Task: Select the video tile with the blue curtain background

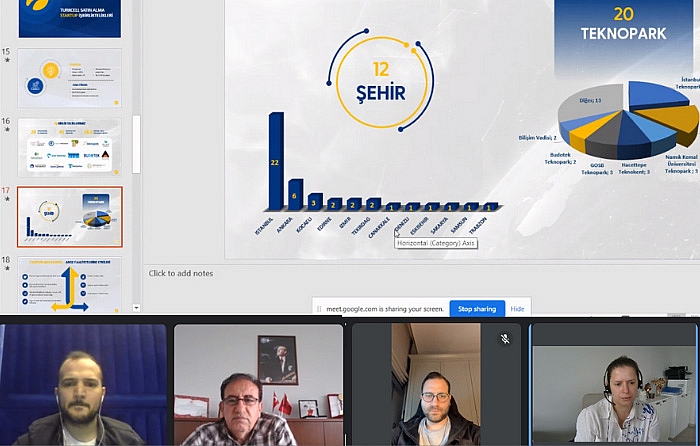Action: [83, 384]
